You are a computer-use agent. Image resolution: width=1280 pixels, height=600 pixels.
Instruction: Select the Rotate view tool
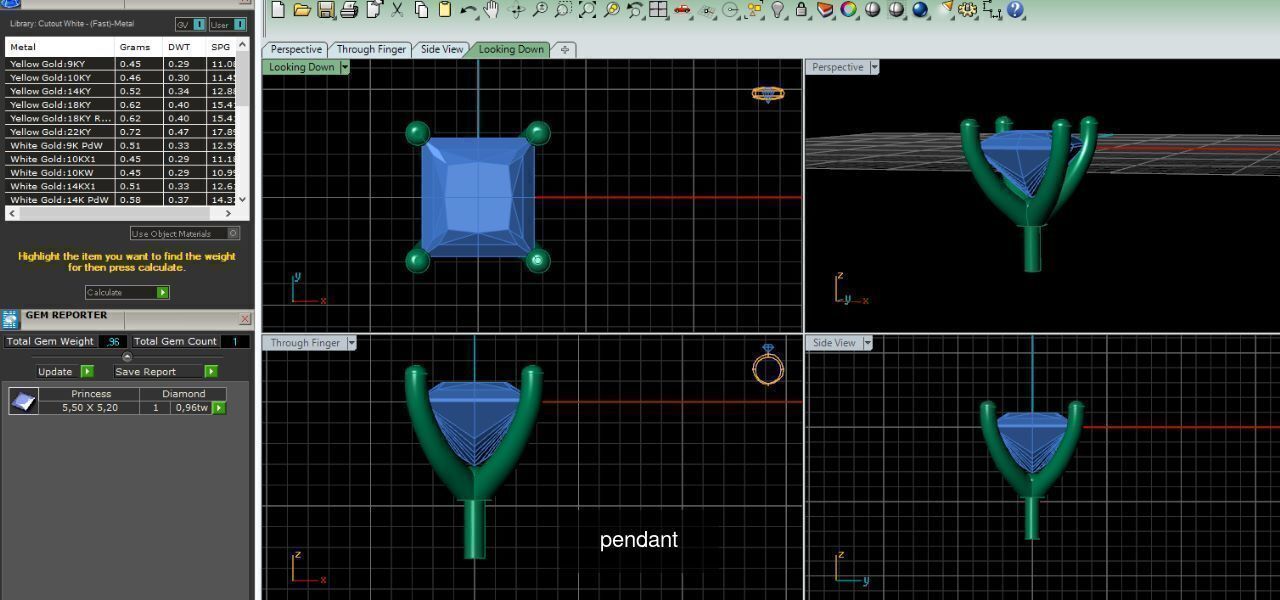(x=516, y=10)
